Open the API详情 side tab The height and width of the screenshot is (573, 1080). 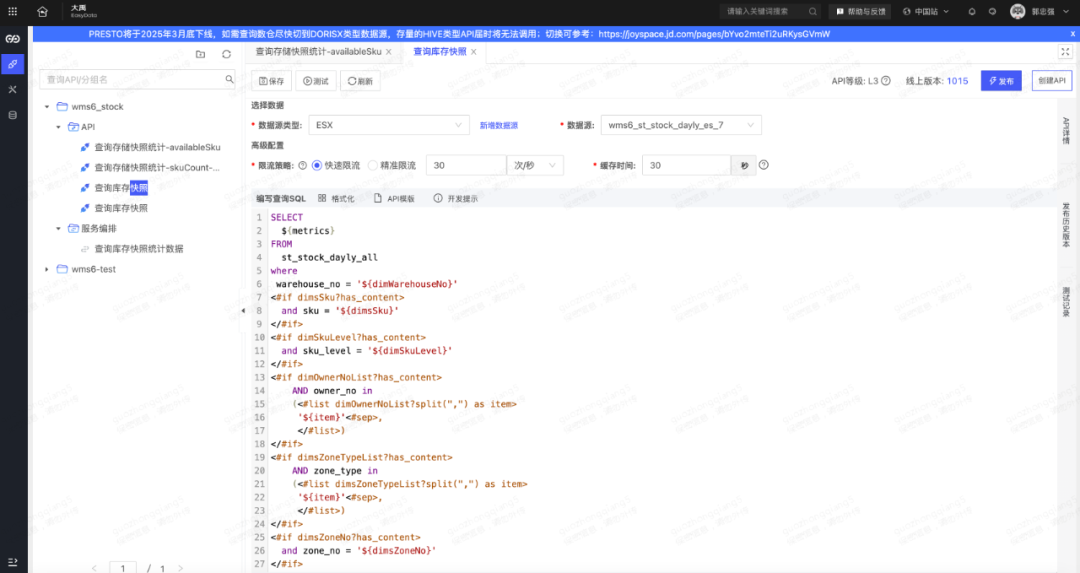(1066, 131)
